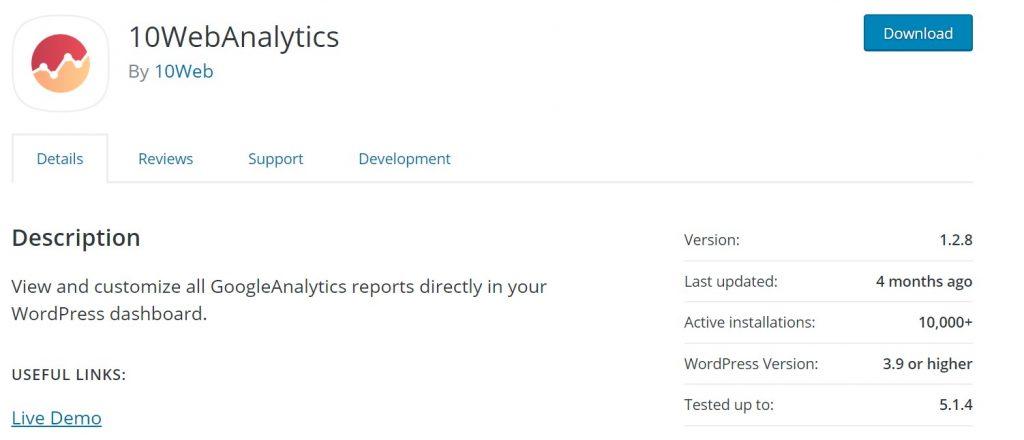Go to the Support tab

[x=275, y=159]
